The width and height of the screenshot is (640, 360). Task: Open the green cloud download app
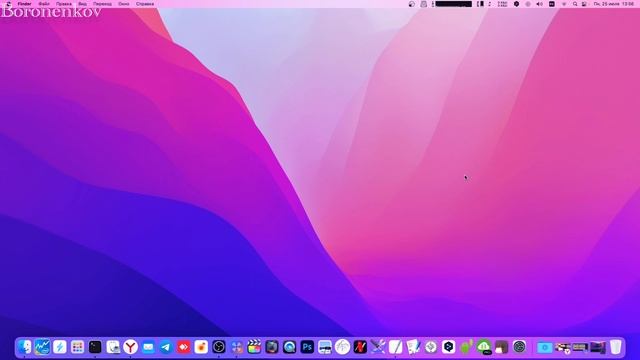[x=484, y=347]
